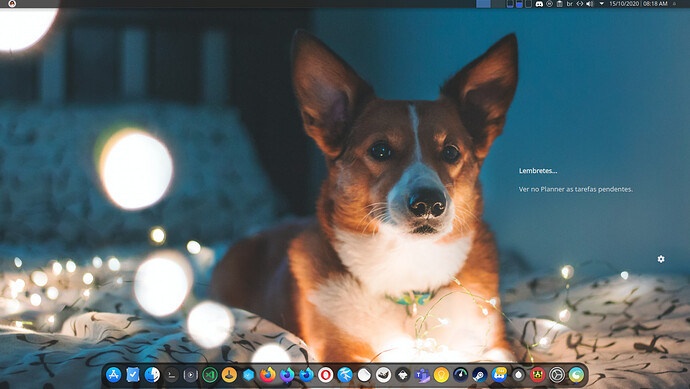Open the gear settings icon on desktop widget
Image resolution: width=690 pixels, height=389 pixels.
pyautogui.click(x=661, y=259)
